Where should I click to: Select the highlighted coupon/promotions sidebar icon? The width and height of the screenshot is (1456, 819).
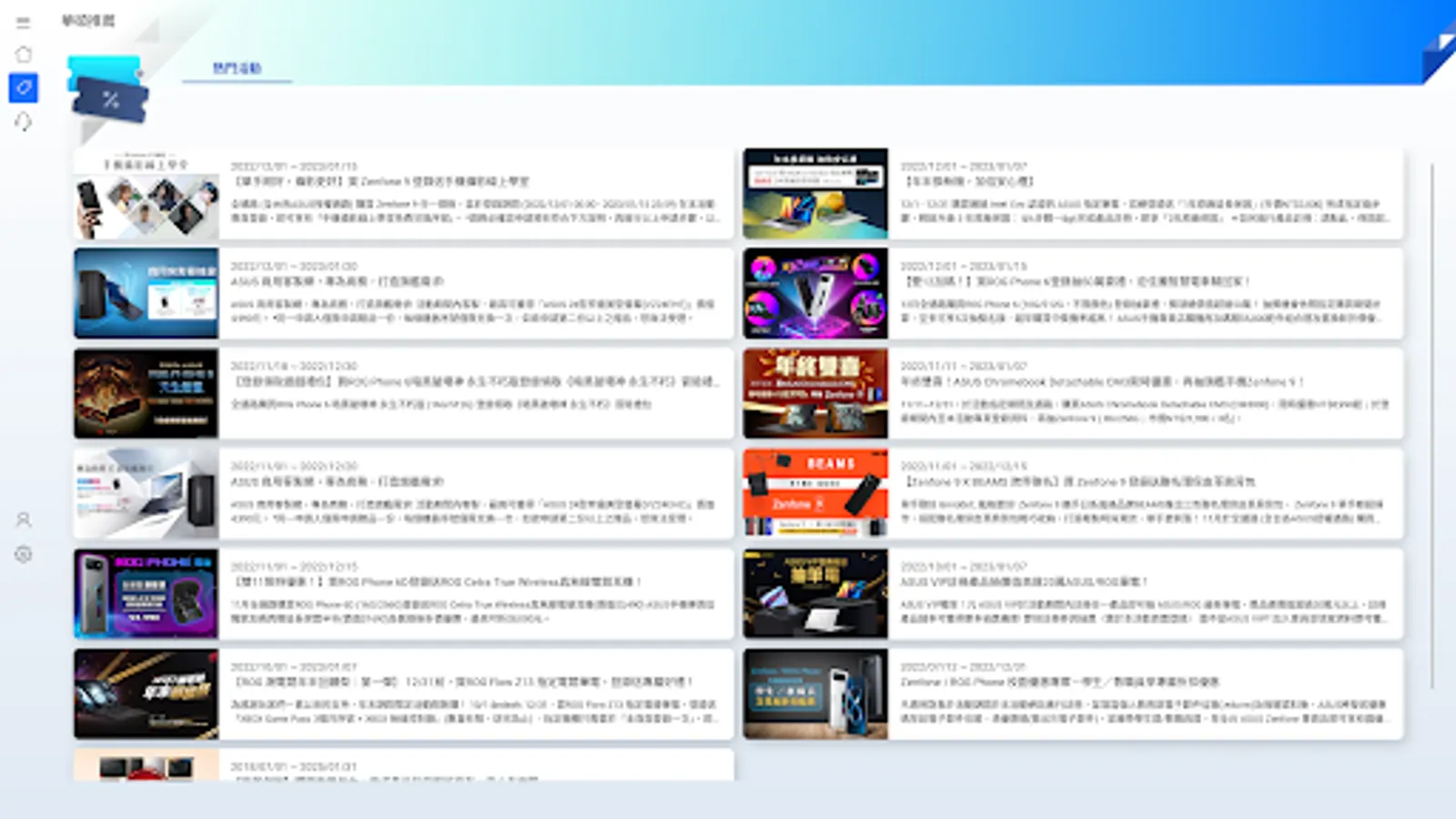coord(23,89)
